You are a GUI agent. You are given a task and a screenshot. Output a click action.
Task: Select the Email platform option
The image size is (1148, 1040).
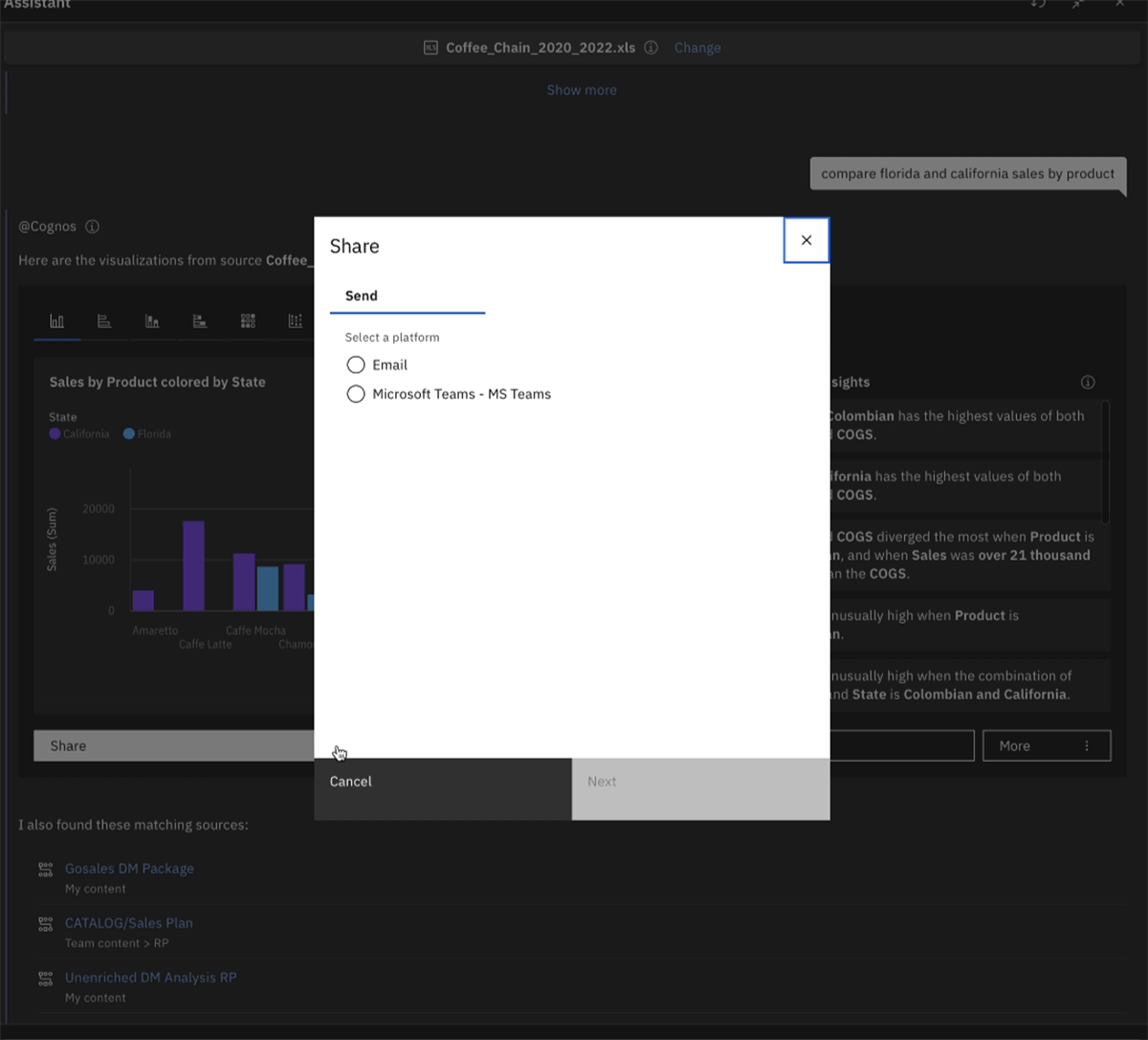pos(355,365)
